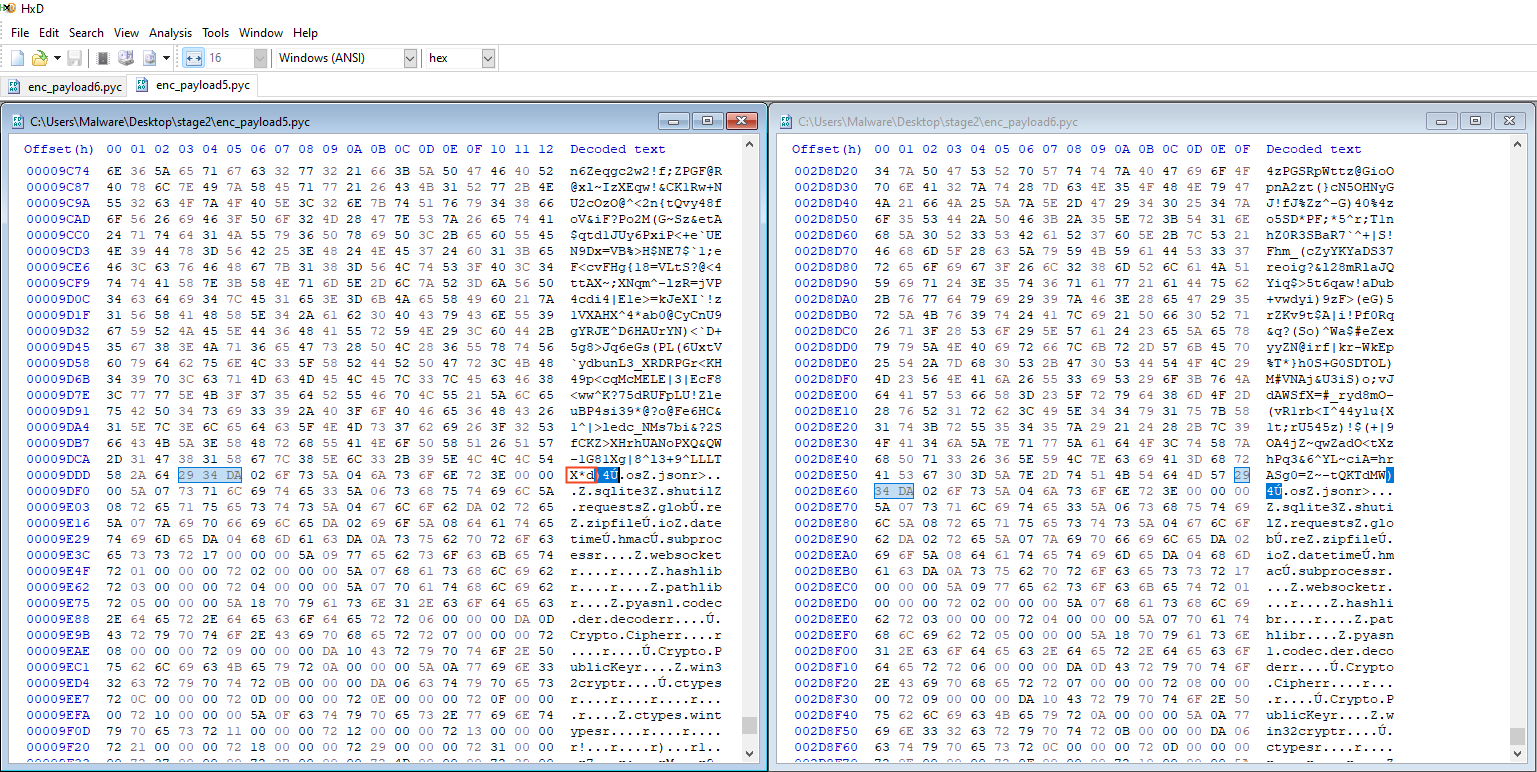Click highlighted bytes '34 DA' in right pane
This screenshot has width=1537, height=772.
click(892, 491)
